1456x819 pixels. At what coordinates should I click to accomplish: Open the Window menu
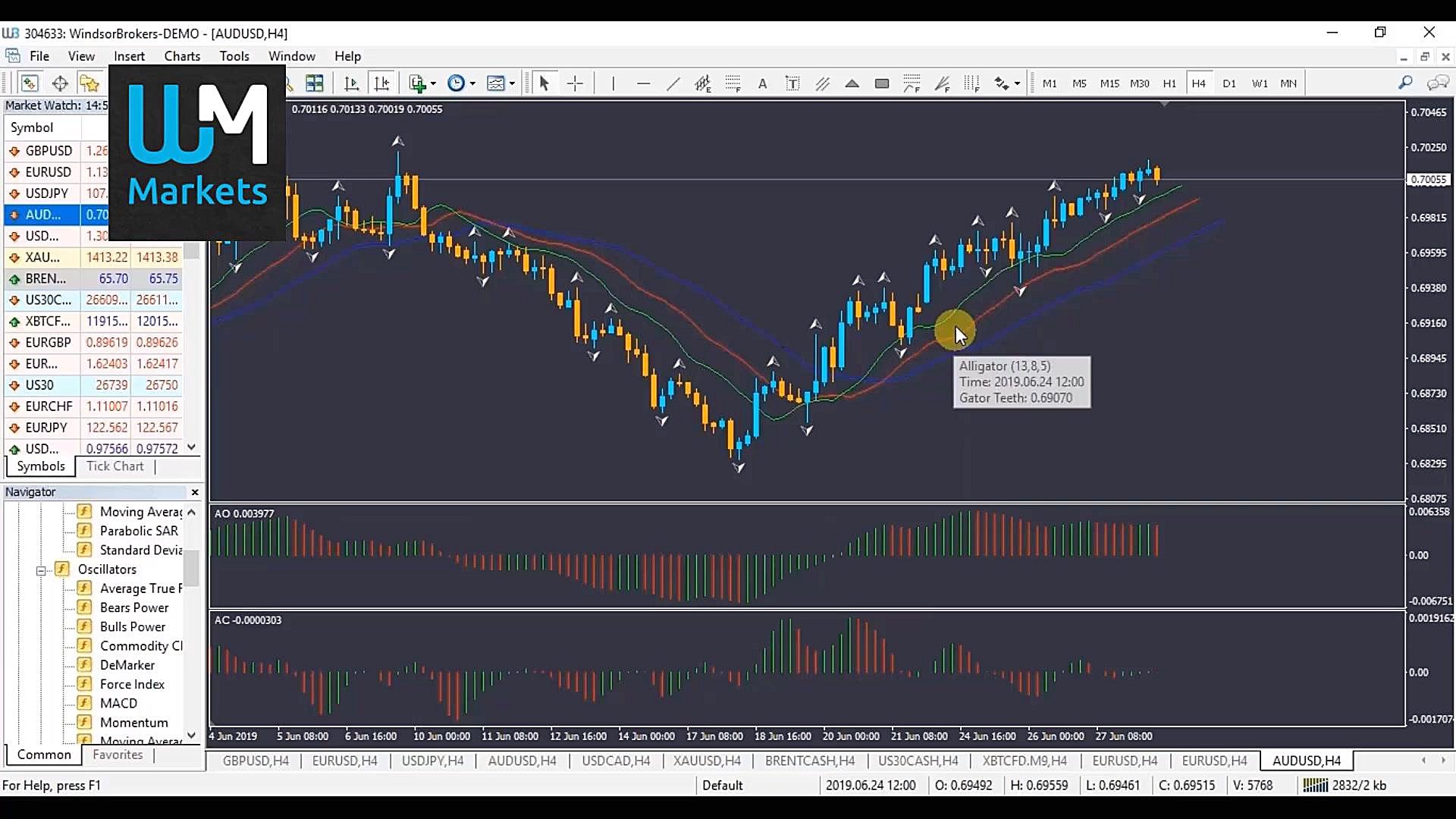pos(291,56)
